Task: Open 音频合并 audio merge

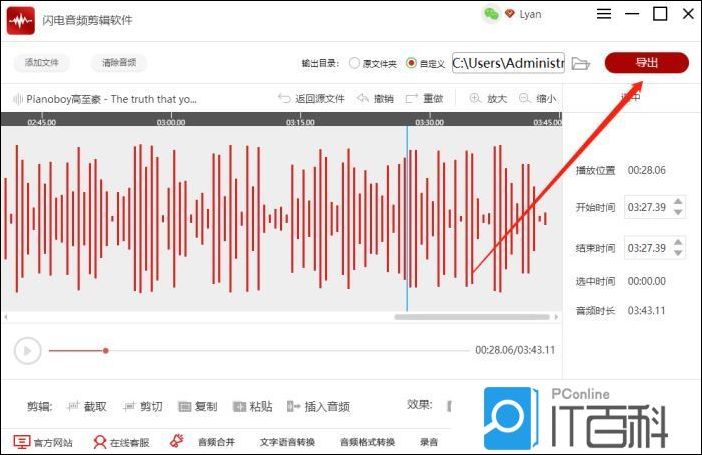Action: (x=216, y=442)
